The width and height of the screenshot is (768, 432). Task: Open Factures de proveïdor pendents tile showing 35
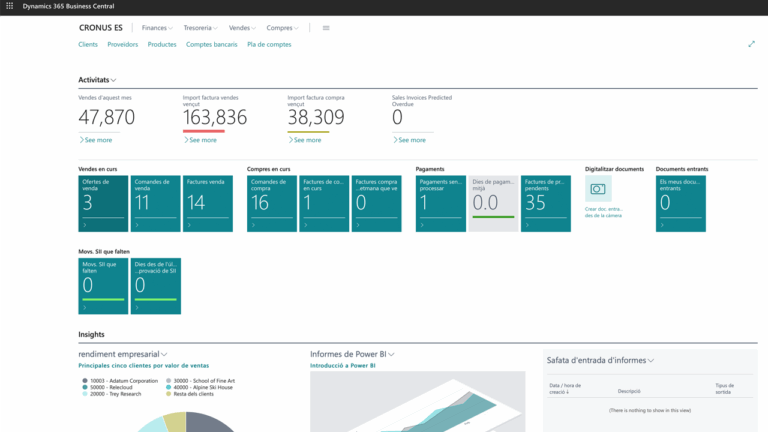click(x=546, y=204)
